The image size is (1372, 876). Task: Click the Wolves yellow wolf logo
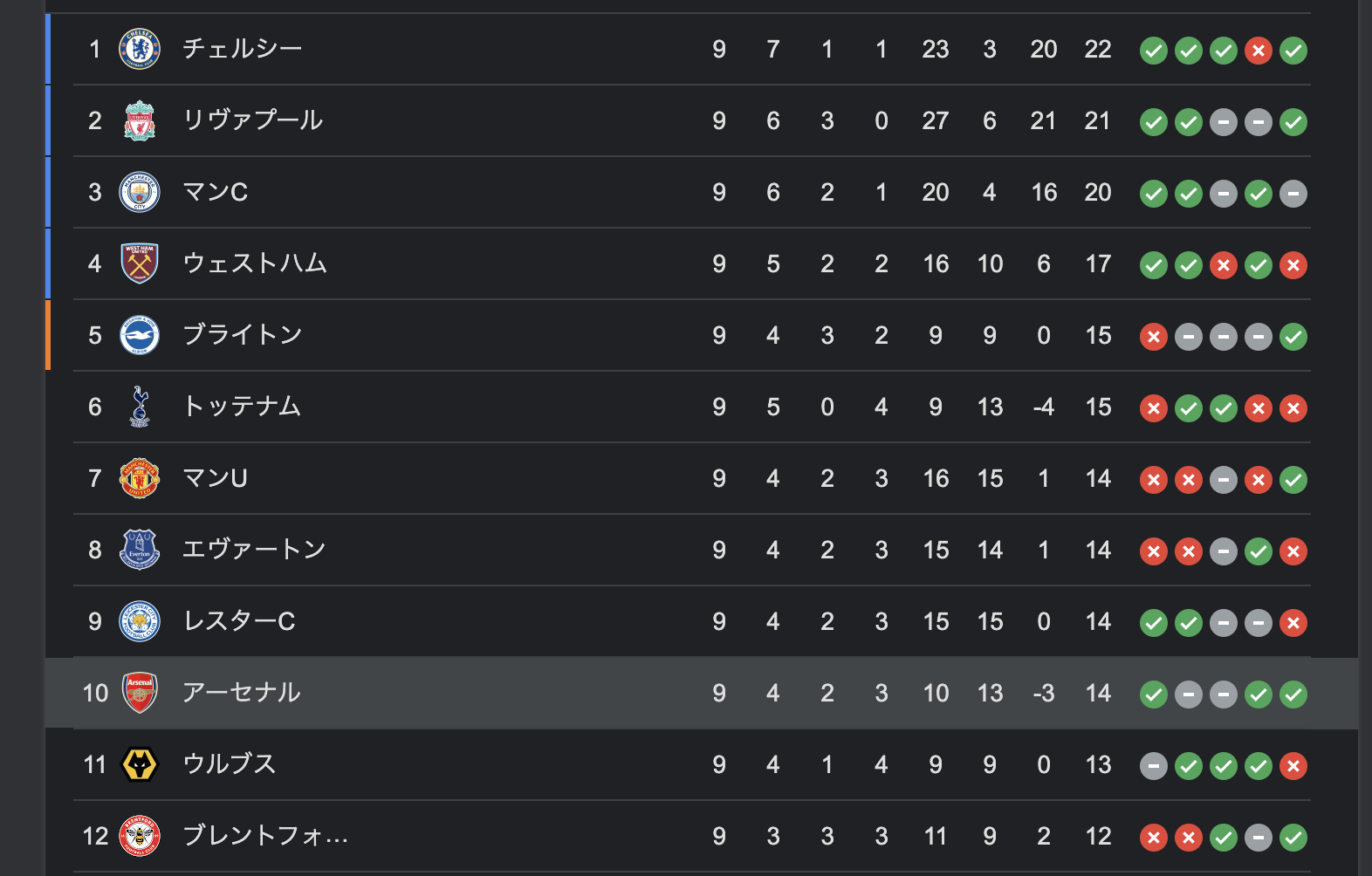(140, 764)
